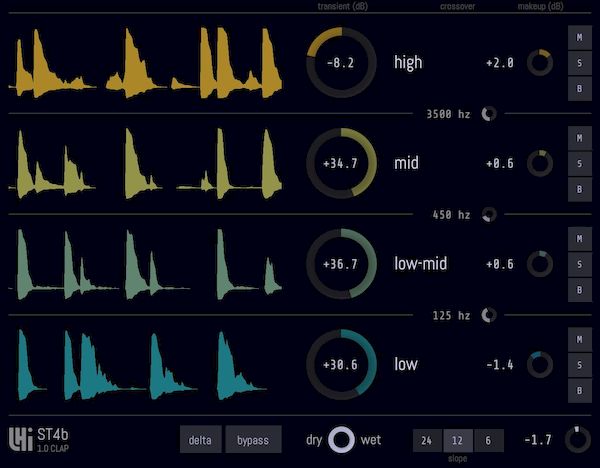Click the 'crossover' column header
This screenshot has height=468, width=600.
457,6
